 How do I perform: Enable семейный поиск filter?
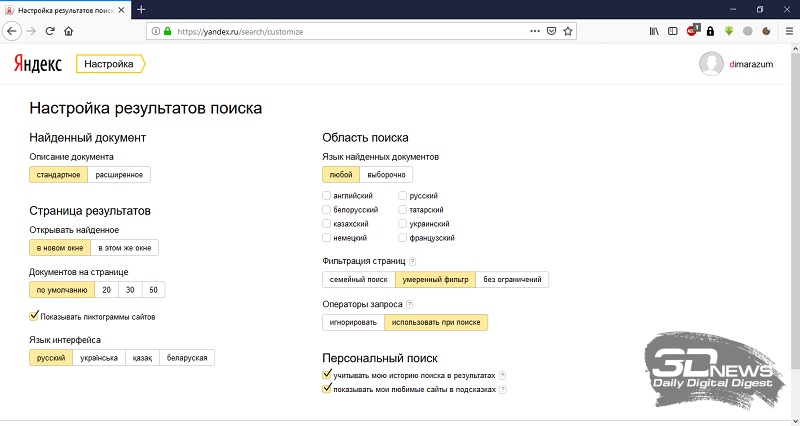click(x=359, y=280)
